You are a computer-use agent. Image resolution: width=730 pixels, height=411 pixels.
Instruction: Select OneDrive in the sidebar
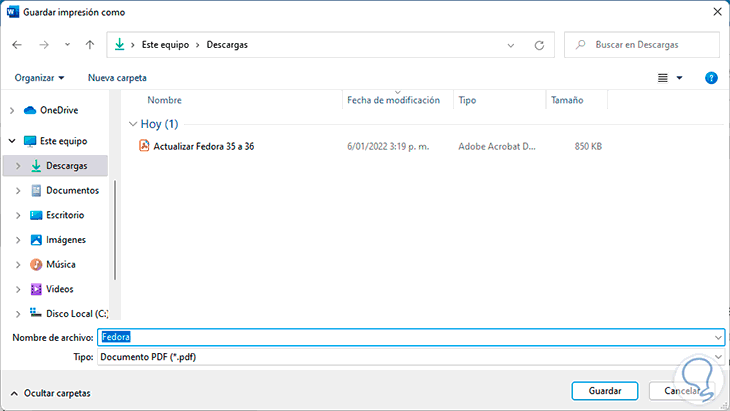click(59, 110)
